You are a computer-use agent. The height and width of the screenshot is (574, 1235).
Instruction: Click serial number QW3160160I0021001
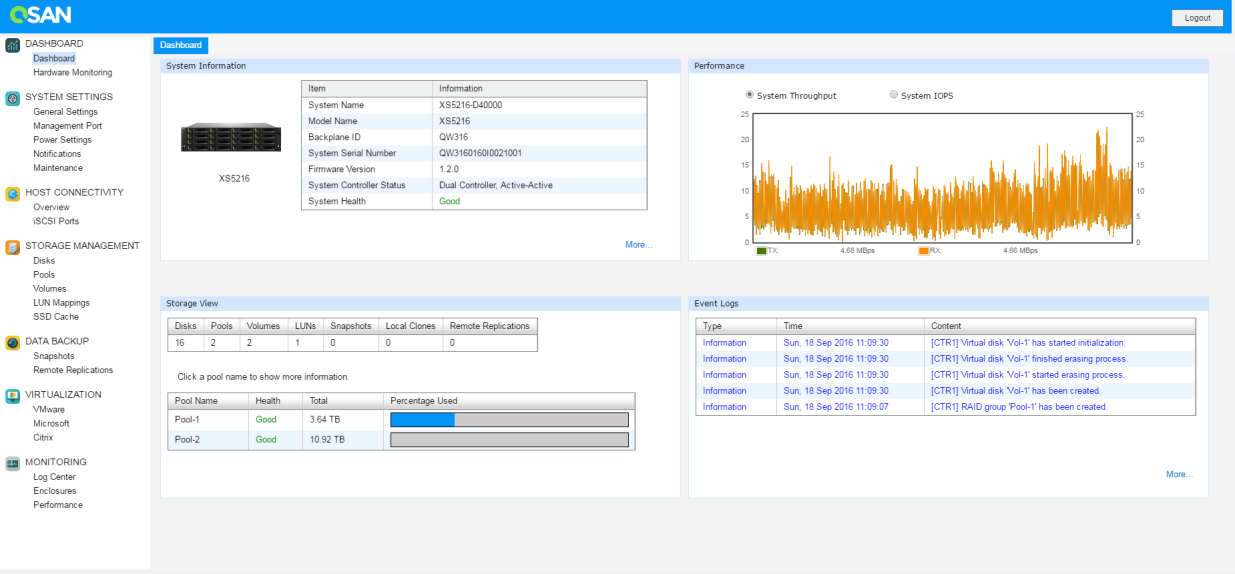(480, 153)
